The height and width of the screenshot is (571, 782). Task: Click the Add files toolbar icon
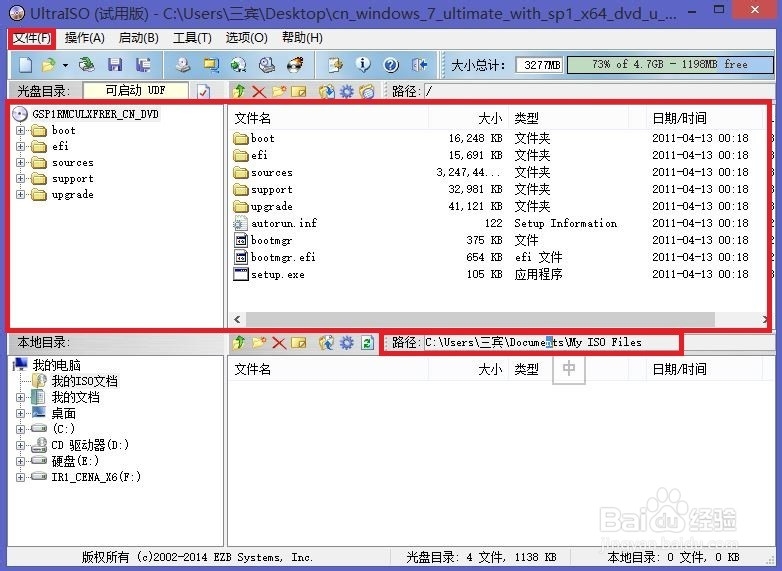click(x=336, y=65)
